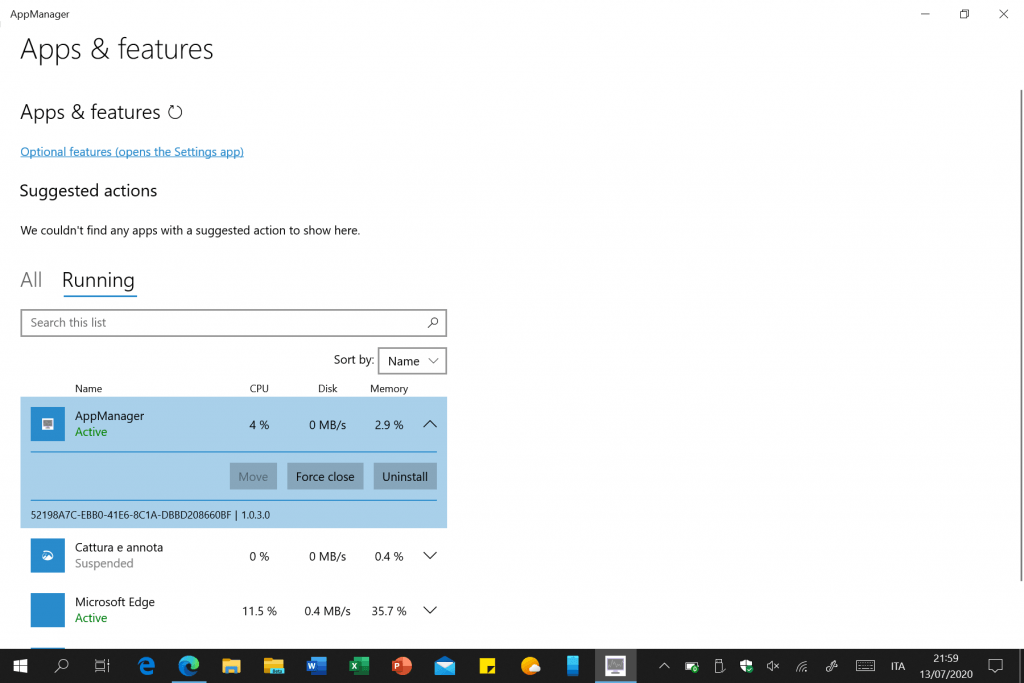Open Word from the taskbar
Screen dimensions: 1024x683
(x=317, y=665)
